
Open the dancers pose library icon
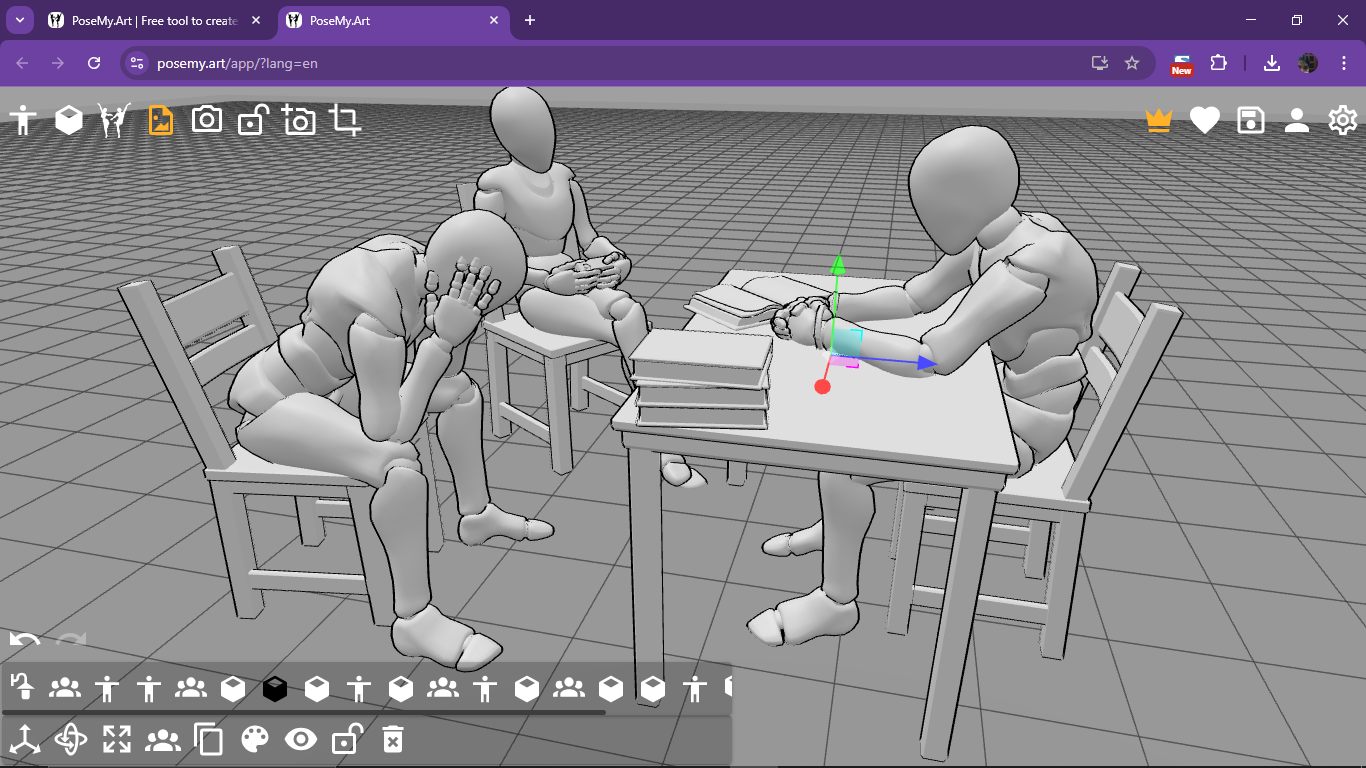click(x=114, y=120)
